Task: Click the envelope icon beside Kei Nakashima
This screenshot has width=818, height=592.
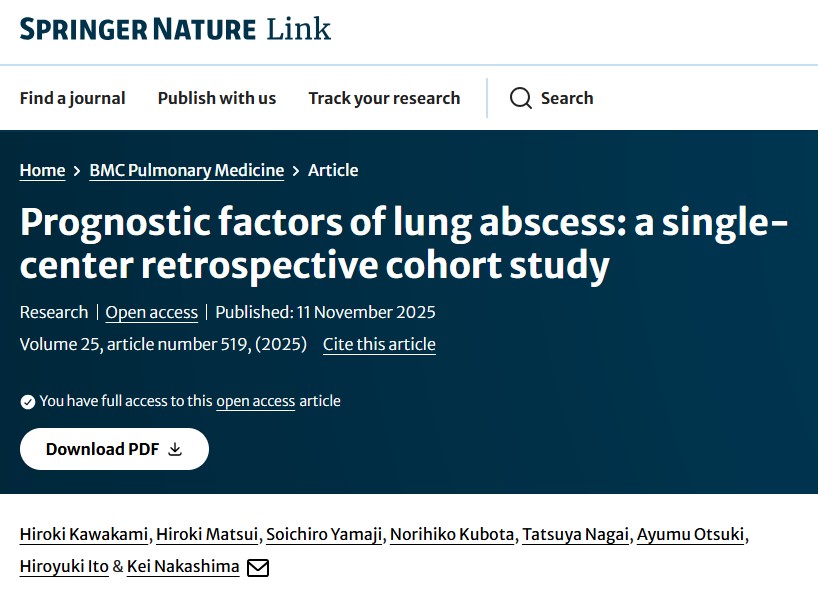Action: (x=258, y=567)
